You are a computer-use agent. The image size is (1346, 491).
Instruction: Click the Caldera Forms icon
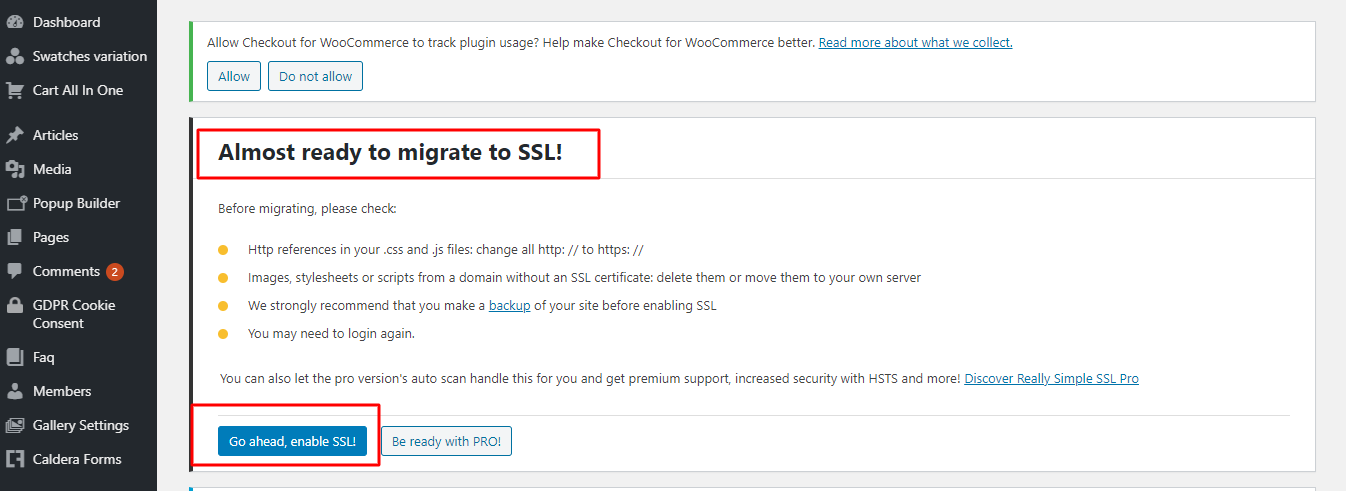click(x=15, y=459)
